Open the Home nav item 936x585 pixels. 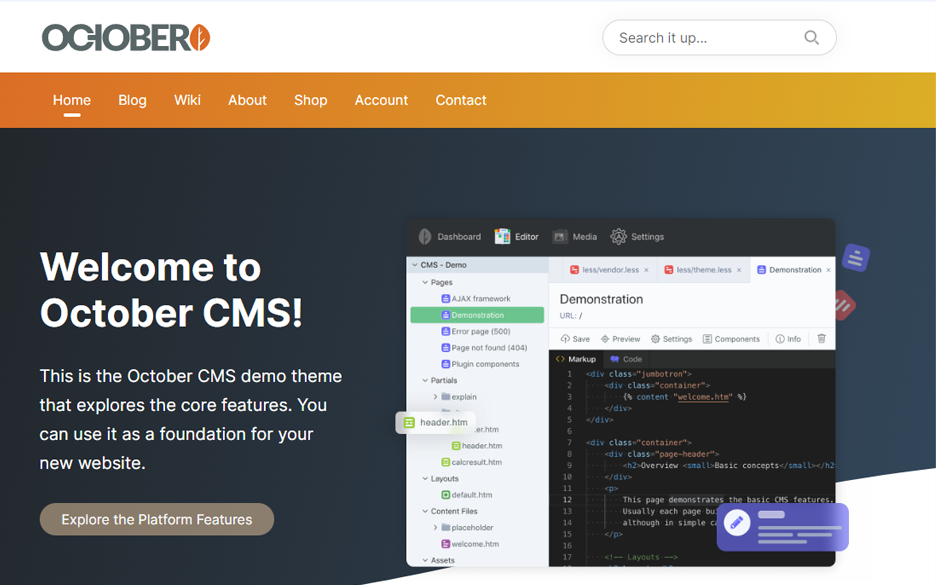(x=72, y=100)
